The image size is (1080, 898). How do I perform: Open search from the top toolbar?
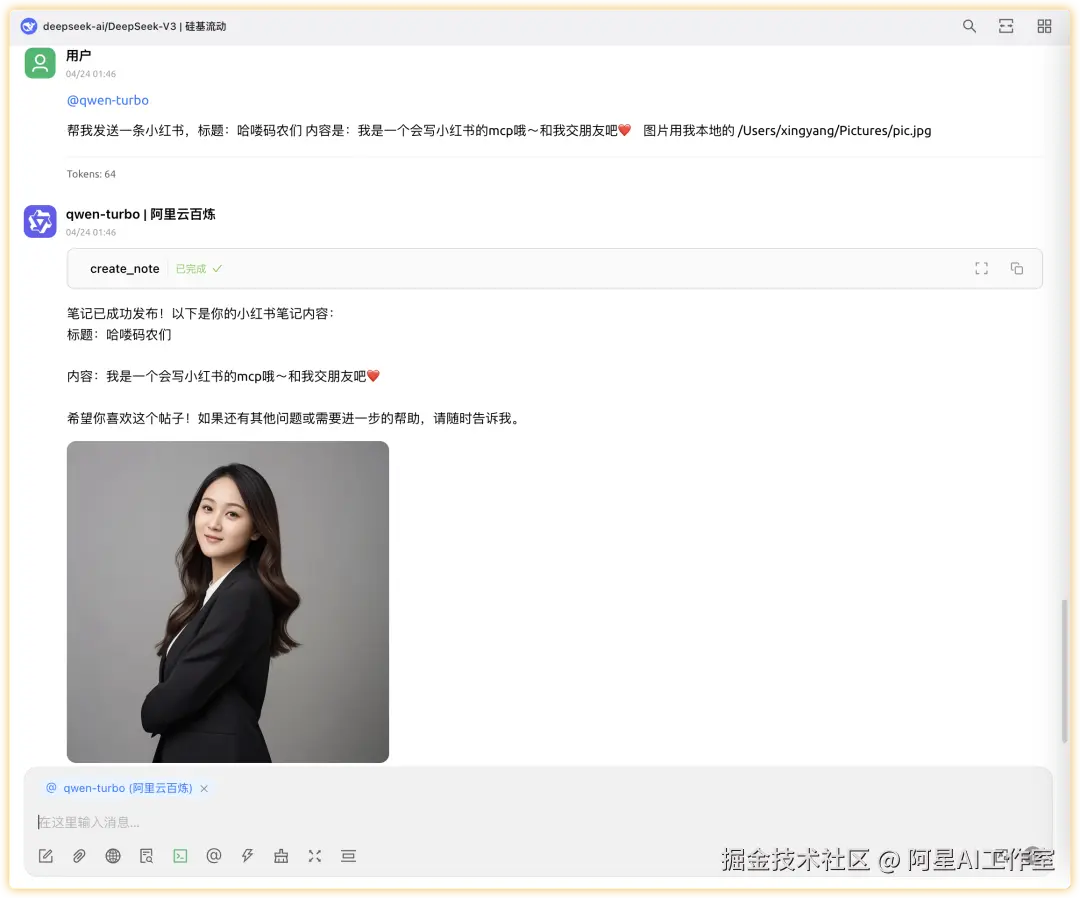(x=968, y=26)
